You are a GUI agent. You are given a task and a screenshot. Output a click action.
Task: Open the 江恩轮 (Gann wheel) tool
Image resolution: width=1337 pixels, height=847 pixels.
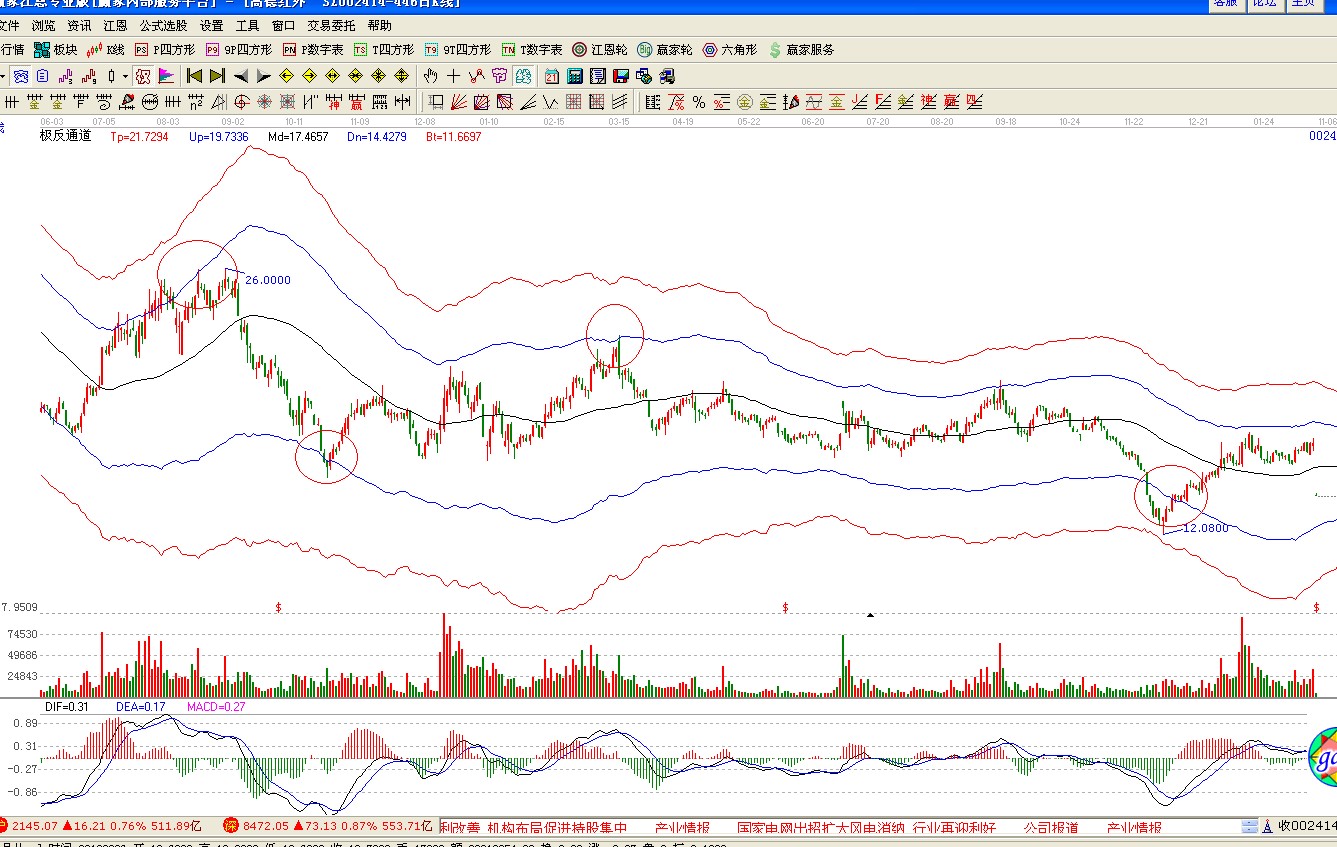coord(600,49)
